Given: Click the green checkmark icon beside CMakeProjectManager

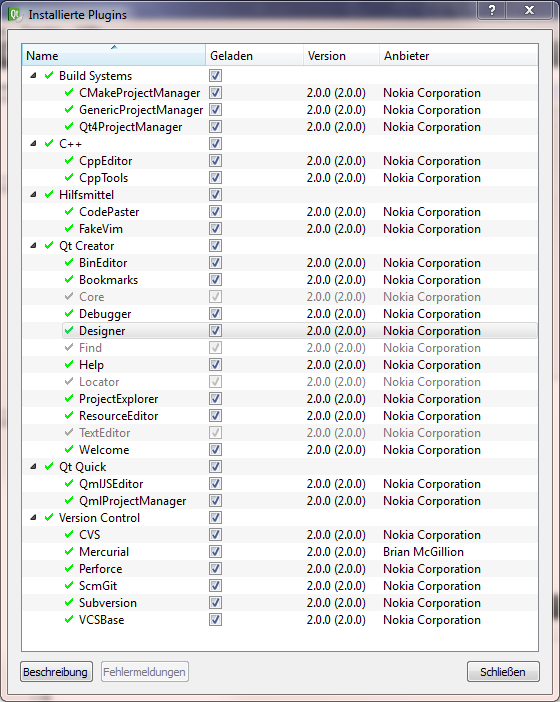Looking at the screenshot, I should point(69,92).
